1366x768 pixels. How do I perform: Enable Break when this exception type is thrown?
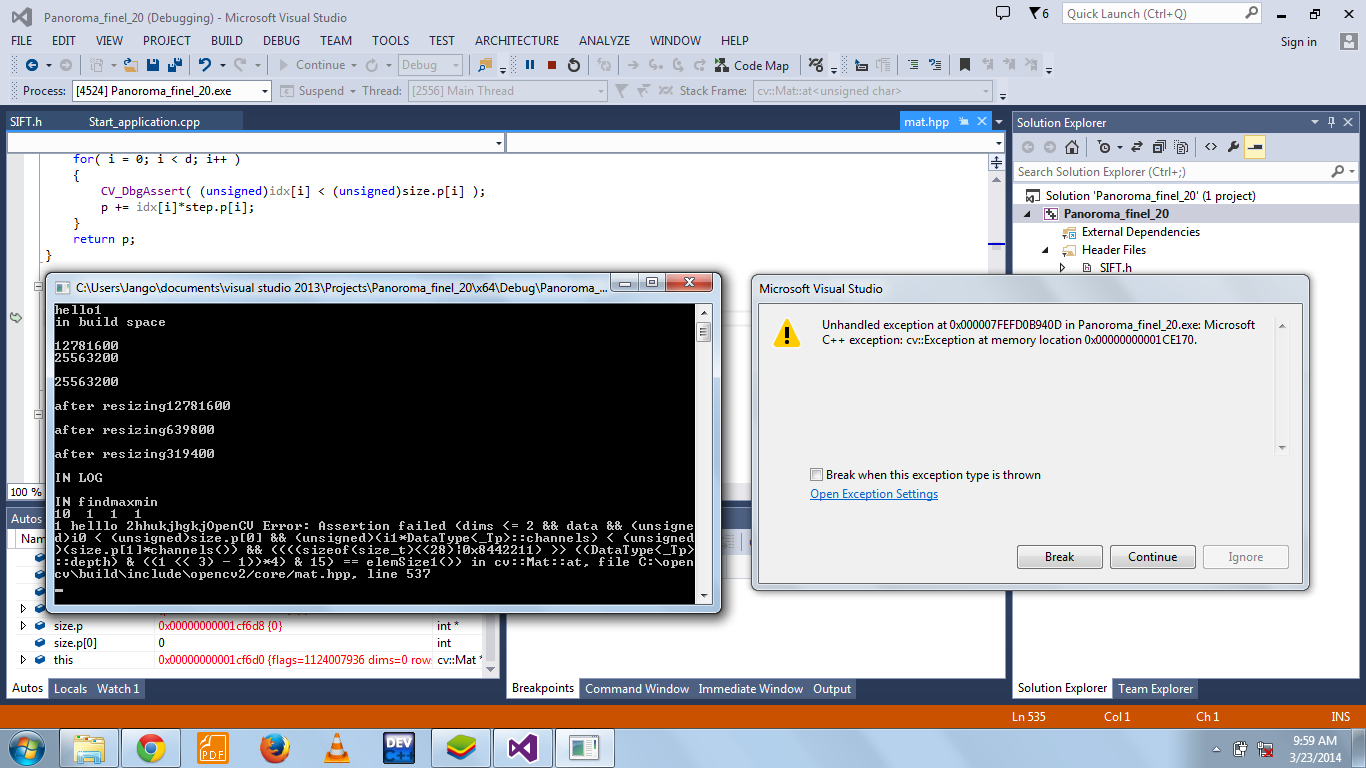click(817, 475)
